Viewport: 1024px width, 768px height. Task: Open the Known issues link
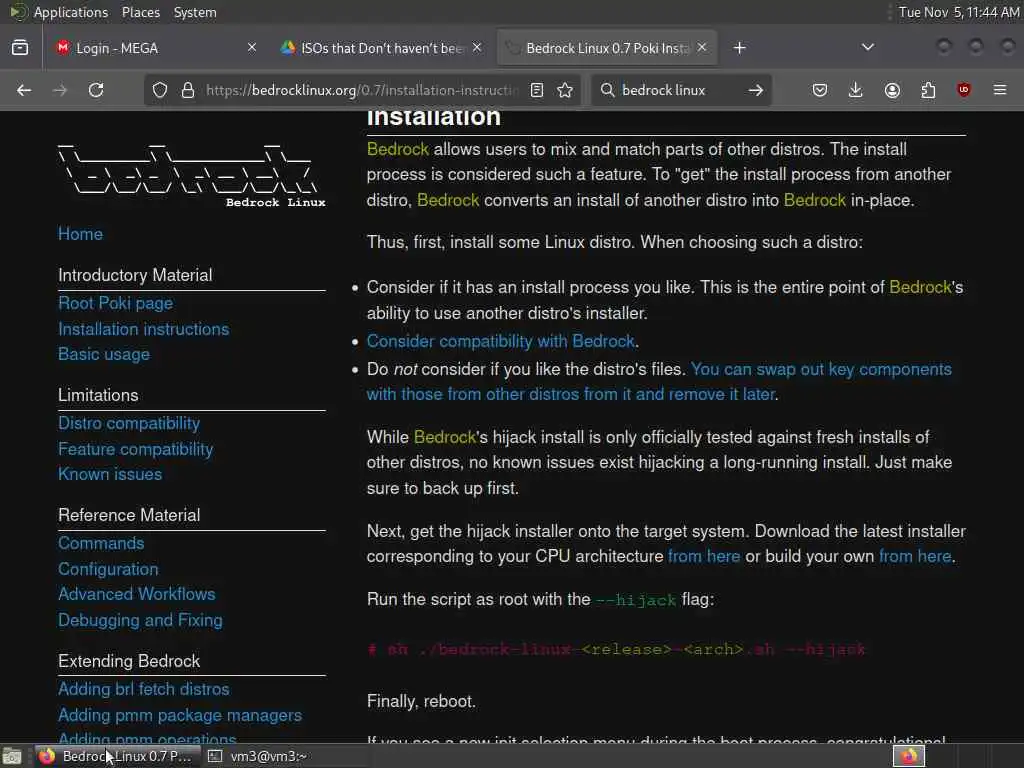(110, 474)
